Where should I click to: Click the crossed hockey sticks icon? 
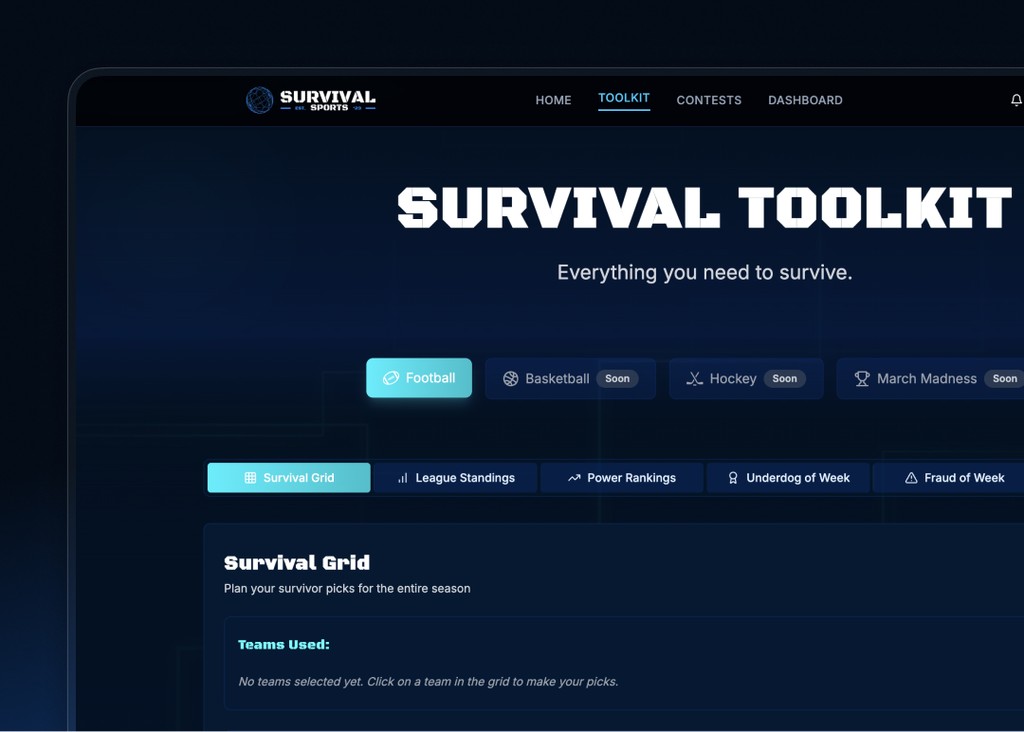pyautogui.click(x=694, y=379)
